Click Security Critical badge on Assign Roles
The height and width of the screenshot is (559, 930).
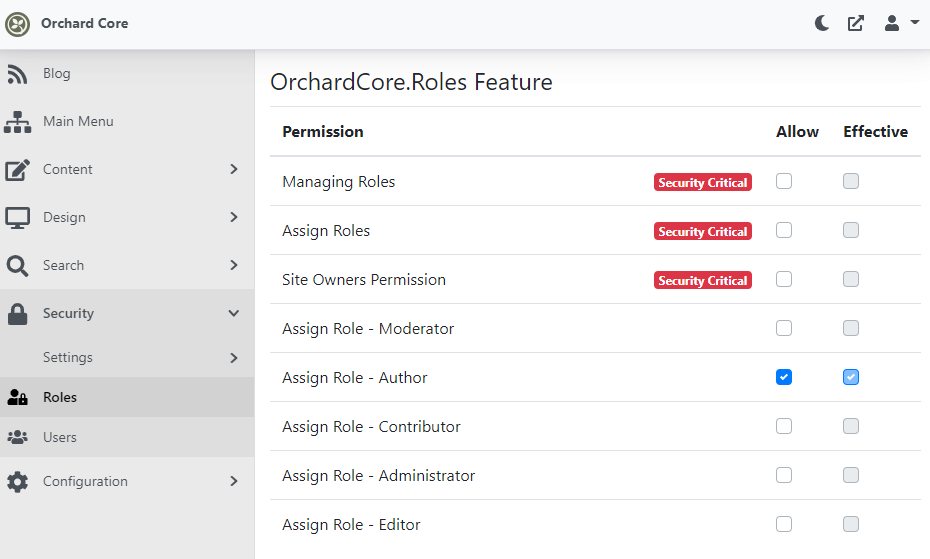(703, 231)
